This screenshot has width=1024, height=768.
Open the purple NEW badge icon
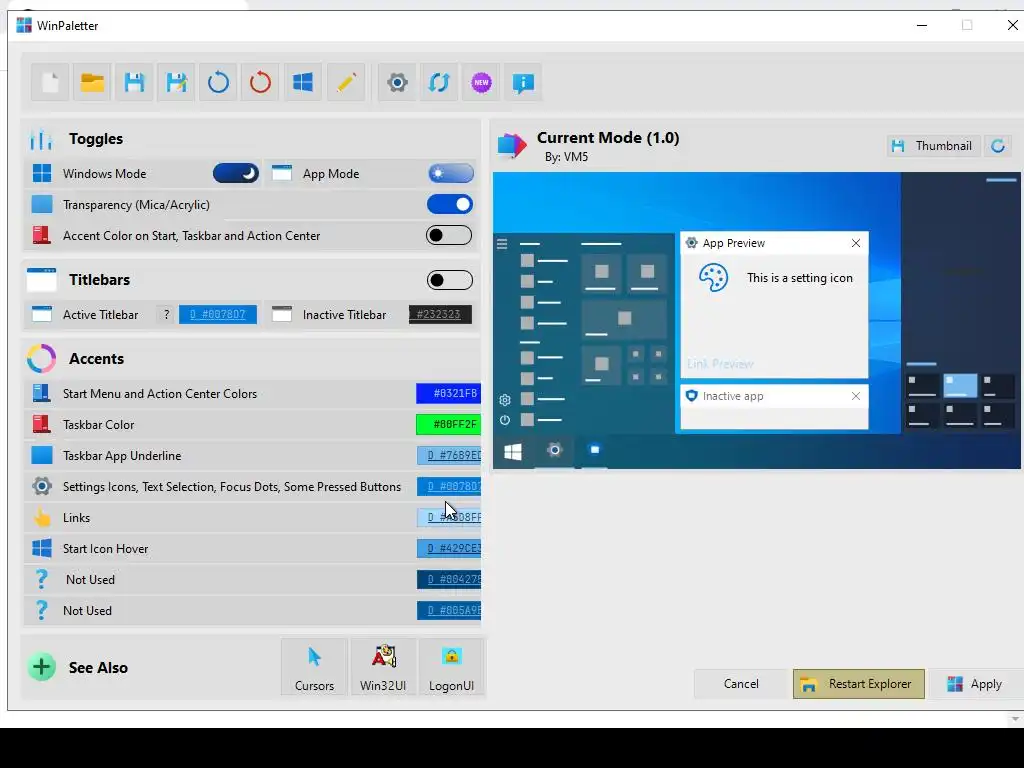pyautogui.click(x=481, y=83)
